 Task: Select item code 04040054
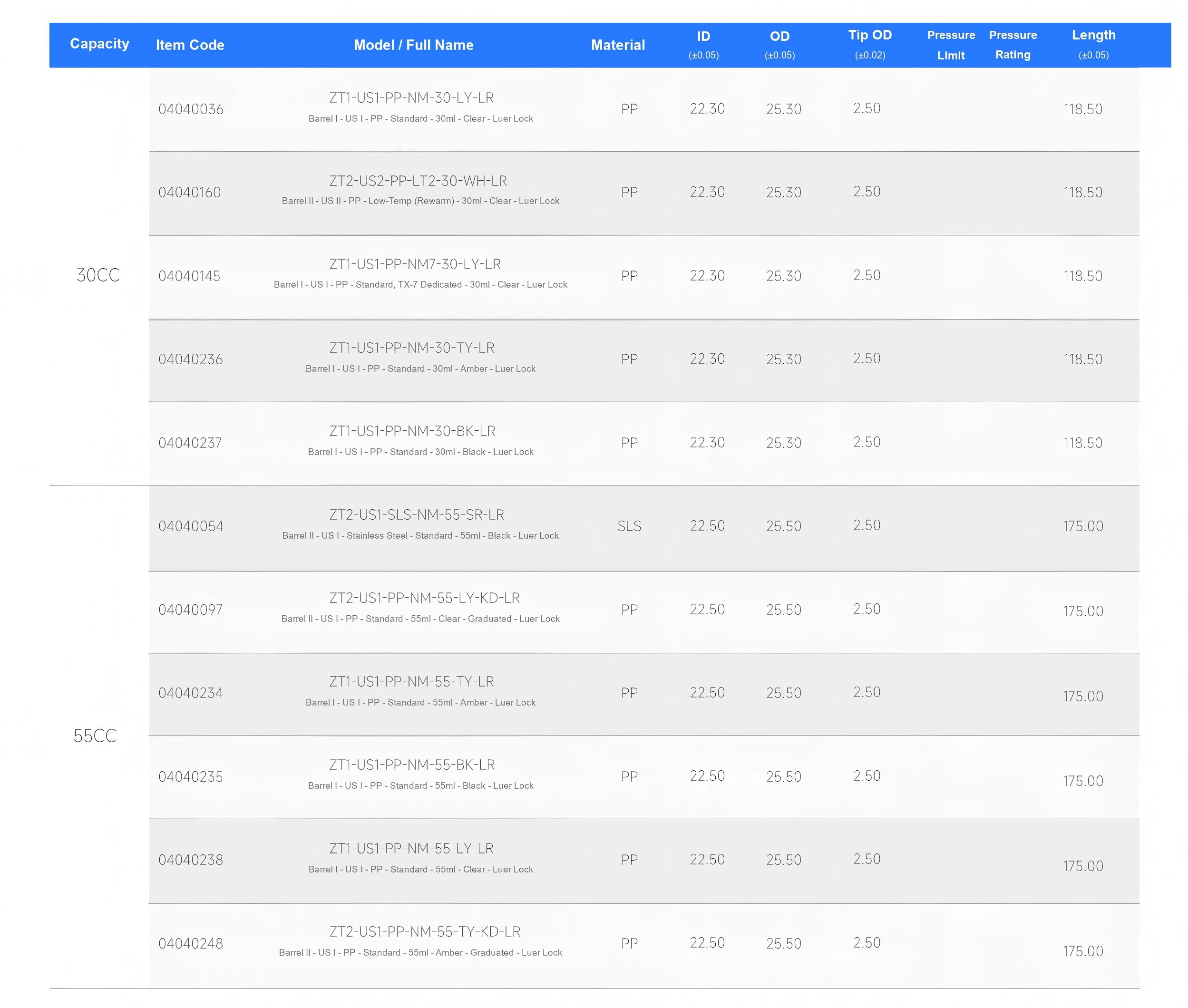[x=191, y=526]
